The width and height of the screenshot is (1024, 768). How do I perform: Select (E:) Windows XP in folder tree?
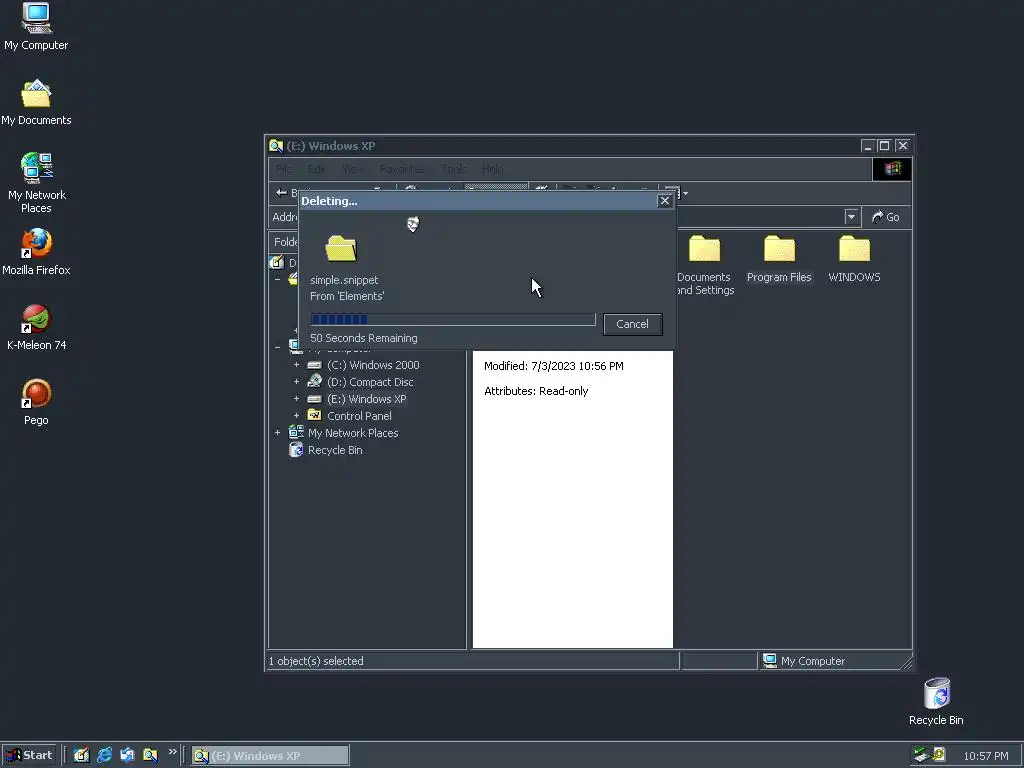366,399
